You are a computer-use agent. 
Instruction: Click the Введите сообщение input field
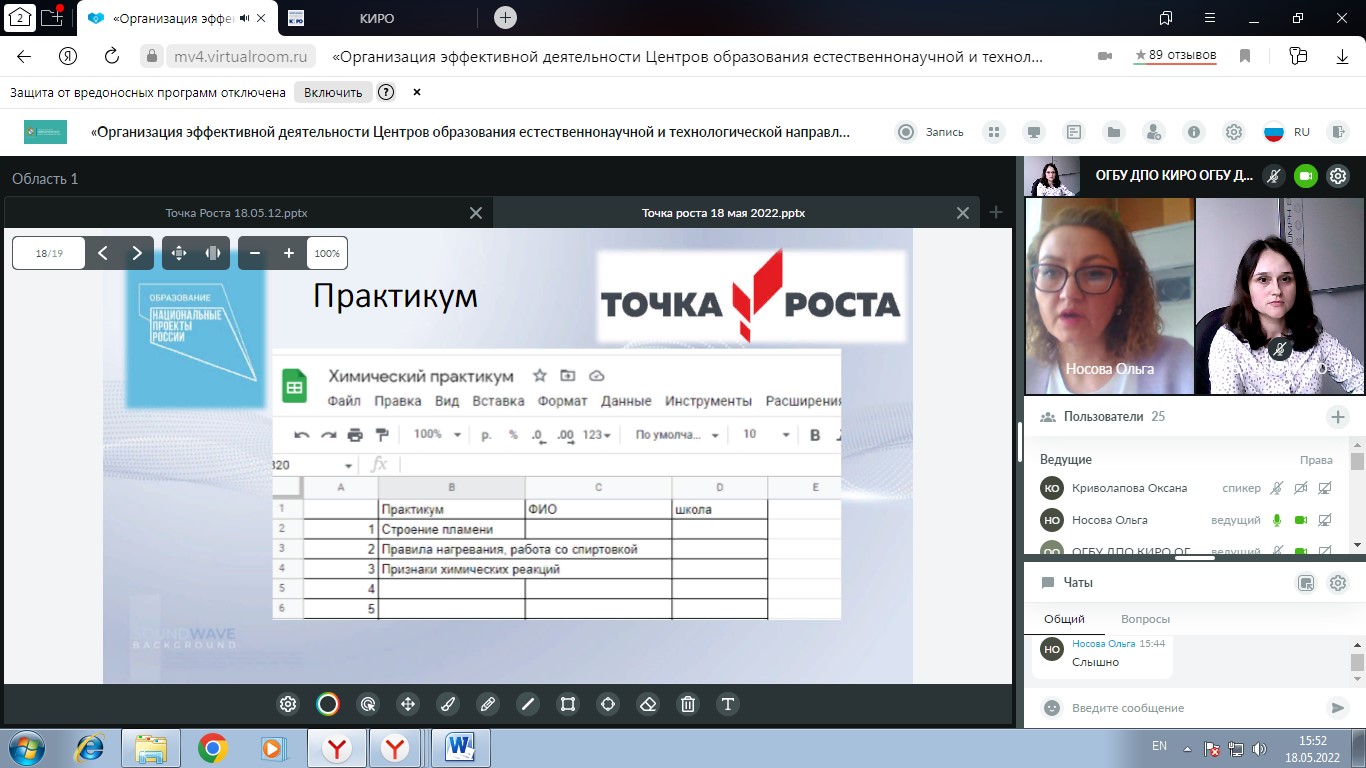click(x=1193, y=708)
